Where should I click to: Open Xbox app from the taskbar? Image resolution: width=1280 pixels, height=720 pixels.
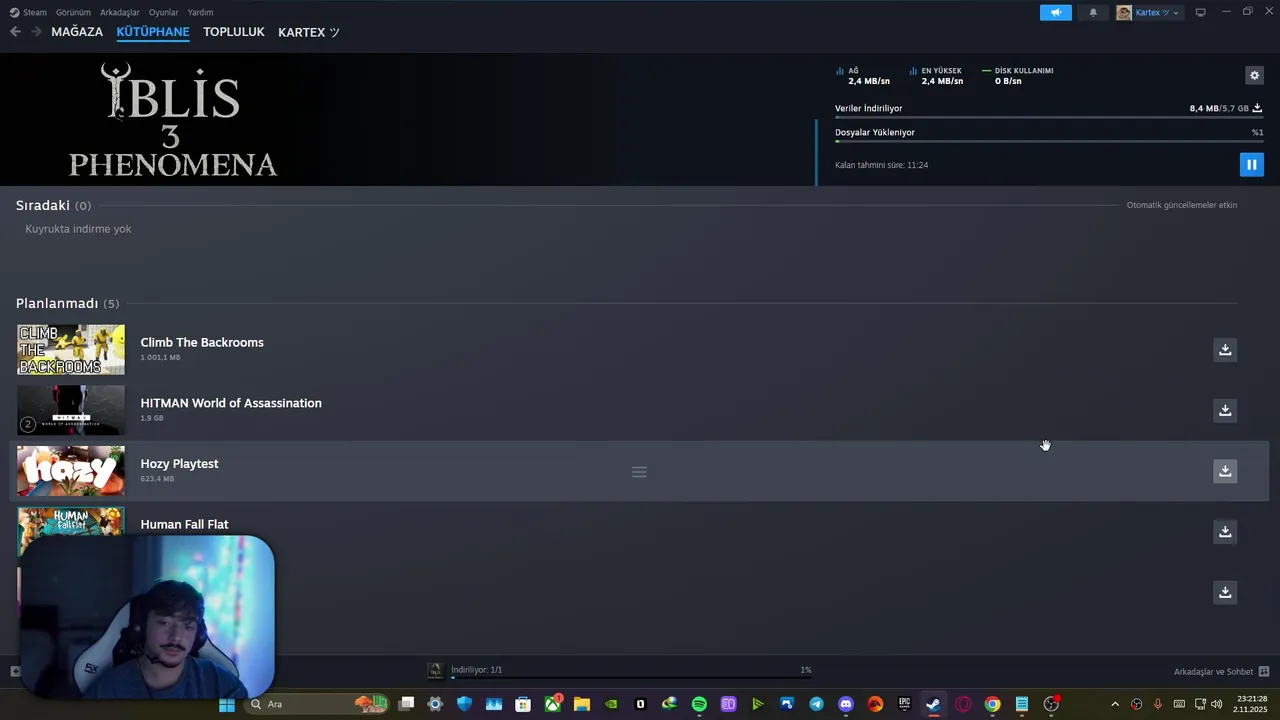point(552,704)
